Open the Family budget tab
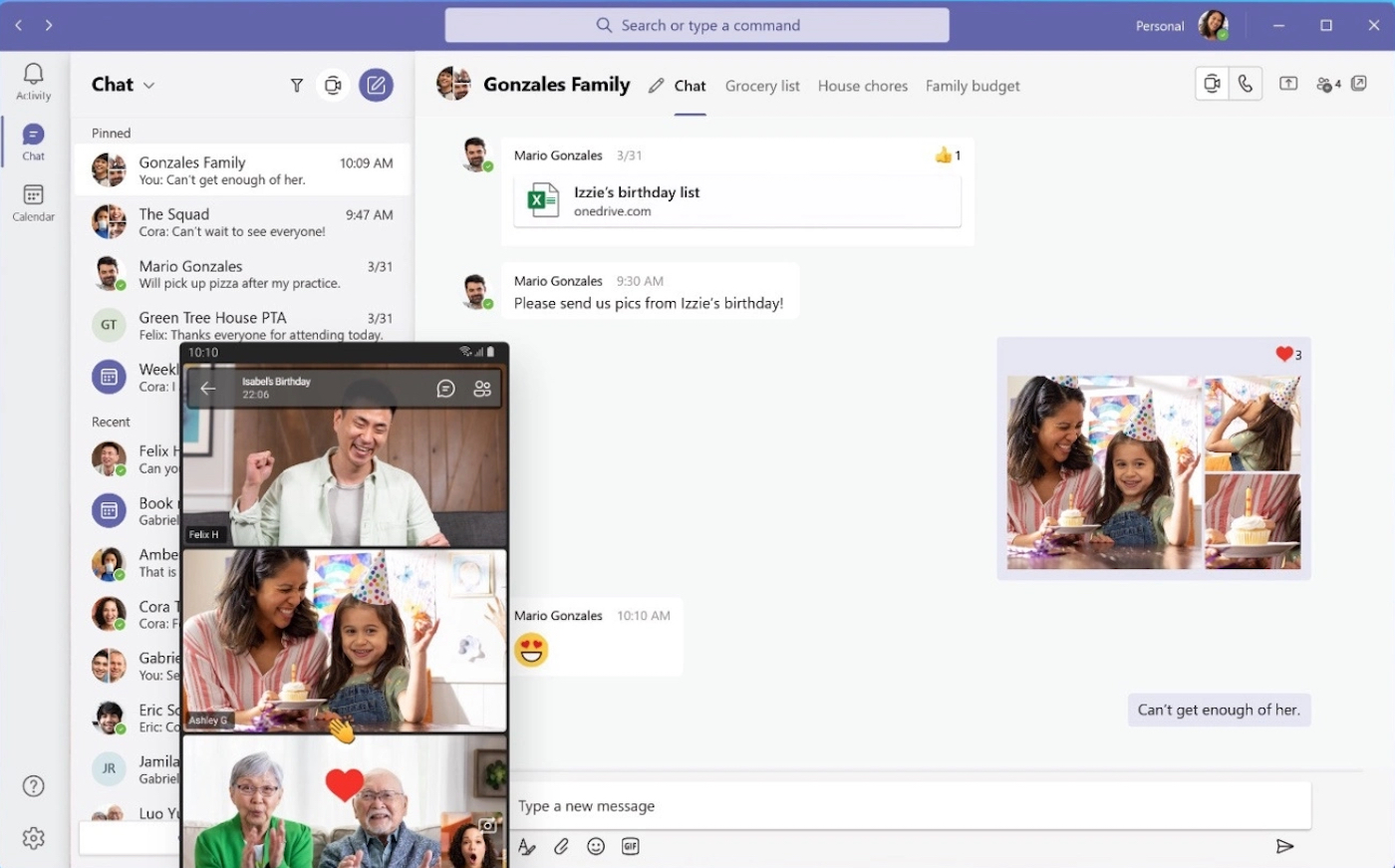 (x=973, y=86)
